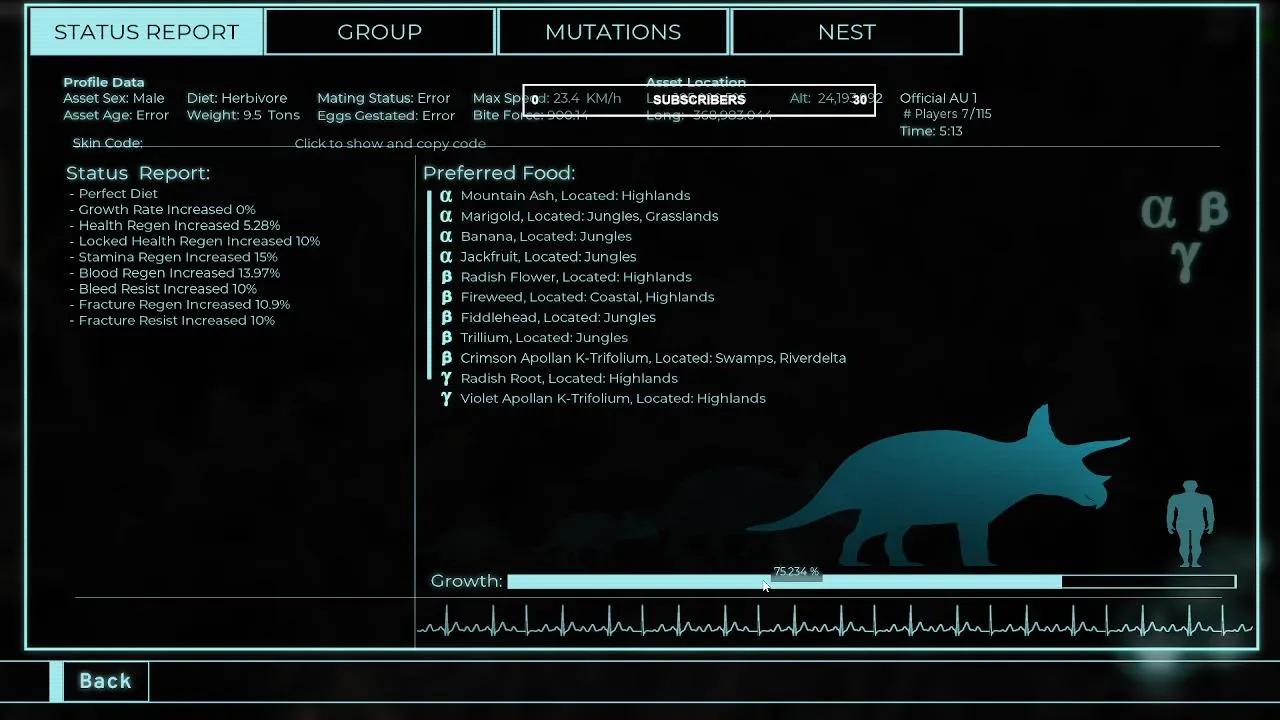This screenshot has width=1280, height=720.
Task: Choose the beta icon for Trillium
Action: pyautogui.click(x=446, y=338)
